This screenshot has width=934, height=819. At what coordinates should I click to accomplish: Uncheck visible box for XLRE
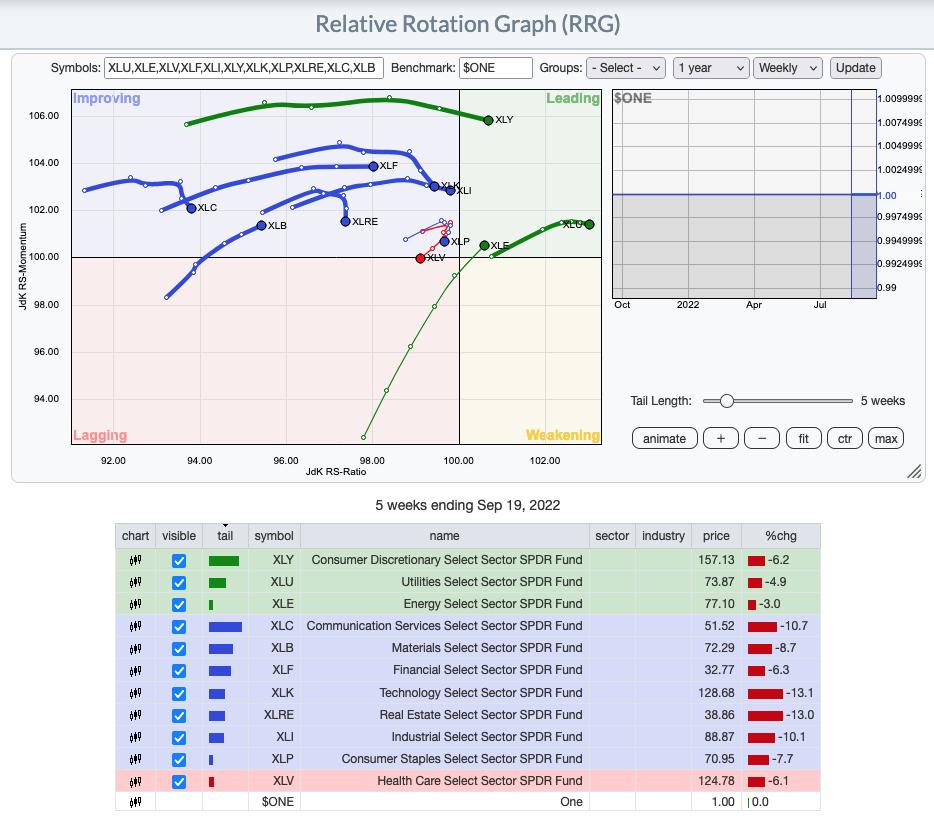tap(179, 716)
